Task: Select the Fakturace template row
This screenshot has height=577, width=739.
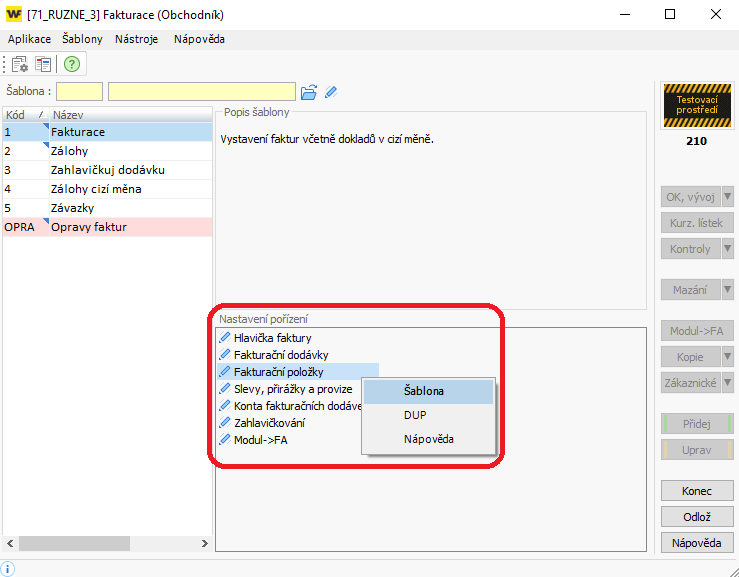Action: [107, 132]
